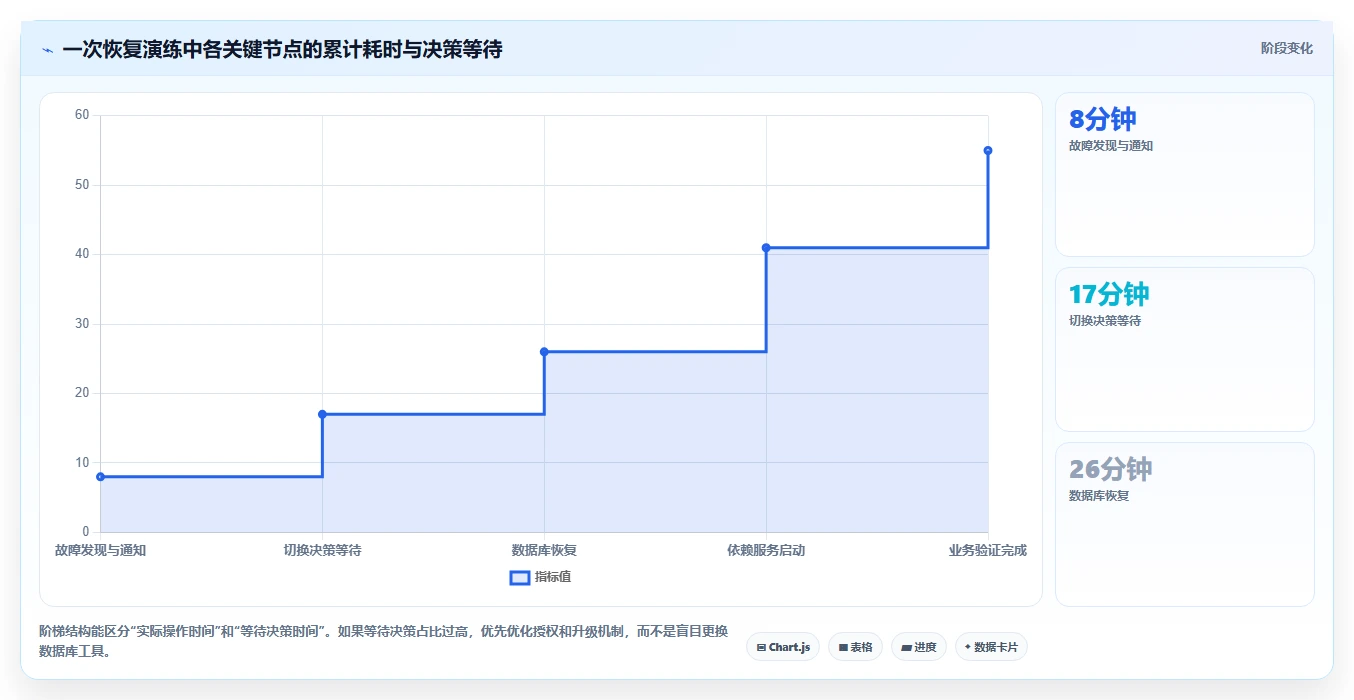
Task: Open the 8分钟 故障发现与通知 card
Action: (1185, 174)
